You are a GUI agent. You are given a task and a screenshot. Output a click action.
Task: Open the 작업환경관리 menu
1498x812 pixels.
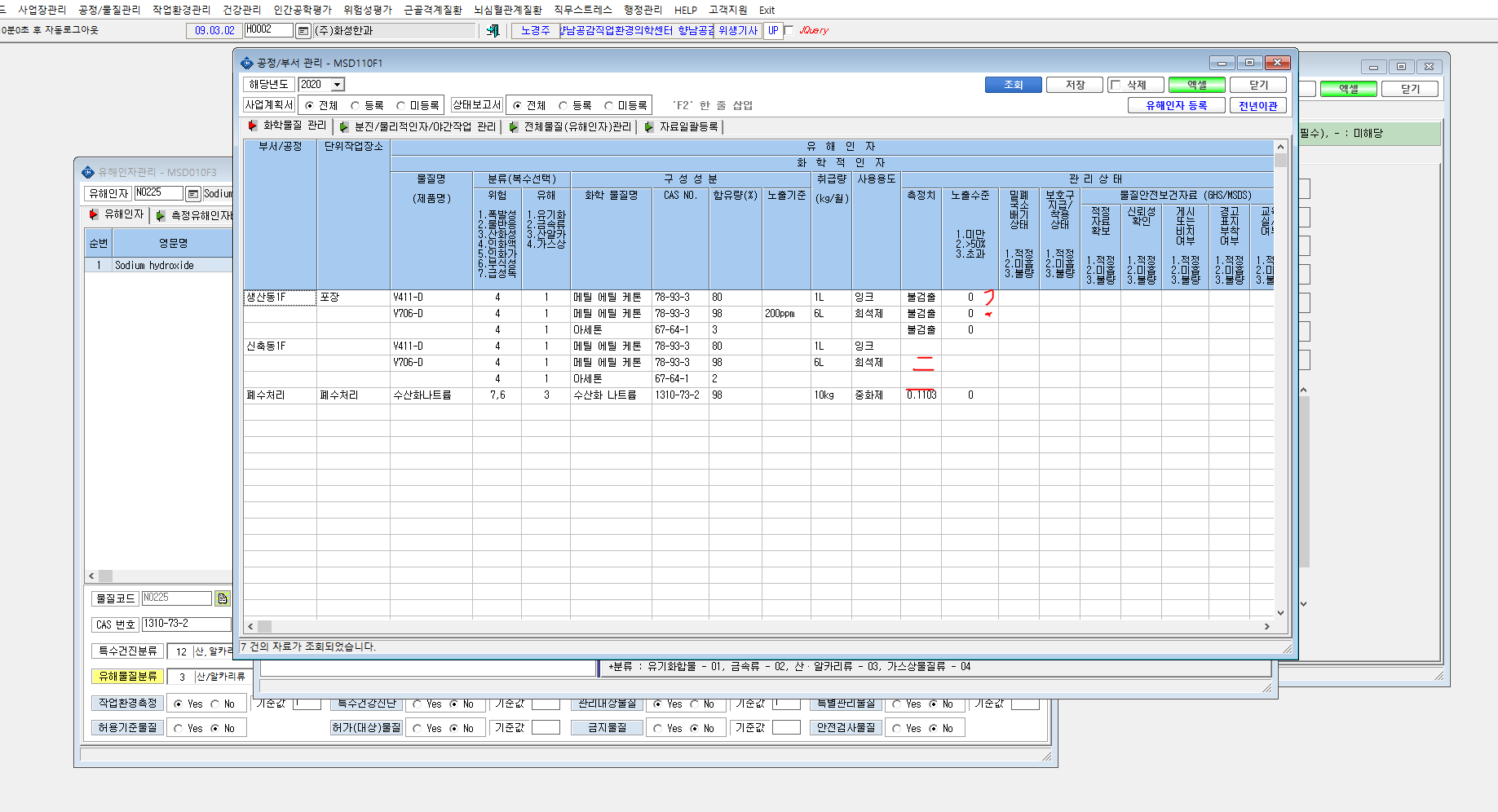click(181, 10)
